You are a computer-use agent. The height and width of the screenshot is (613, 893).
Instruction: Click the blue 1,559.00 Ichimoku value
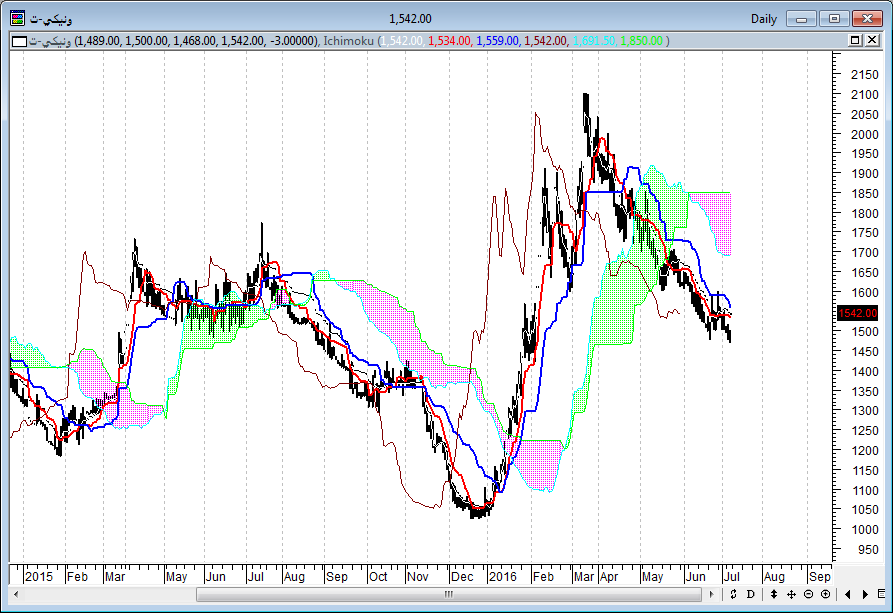[498, 41]
